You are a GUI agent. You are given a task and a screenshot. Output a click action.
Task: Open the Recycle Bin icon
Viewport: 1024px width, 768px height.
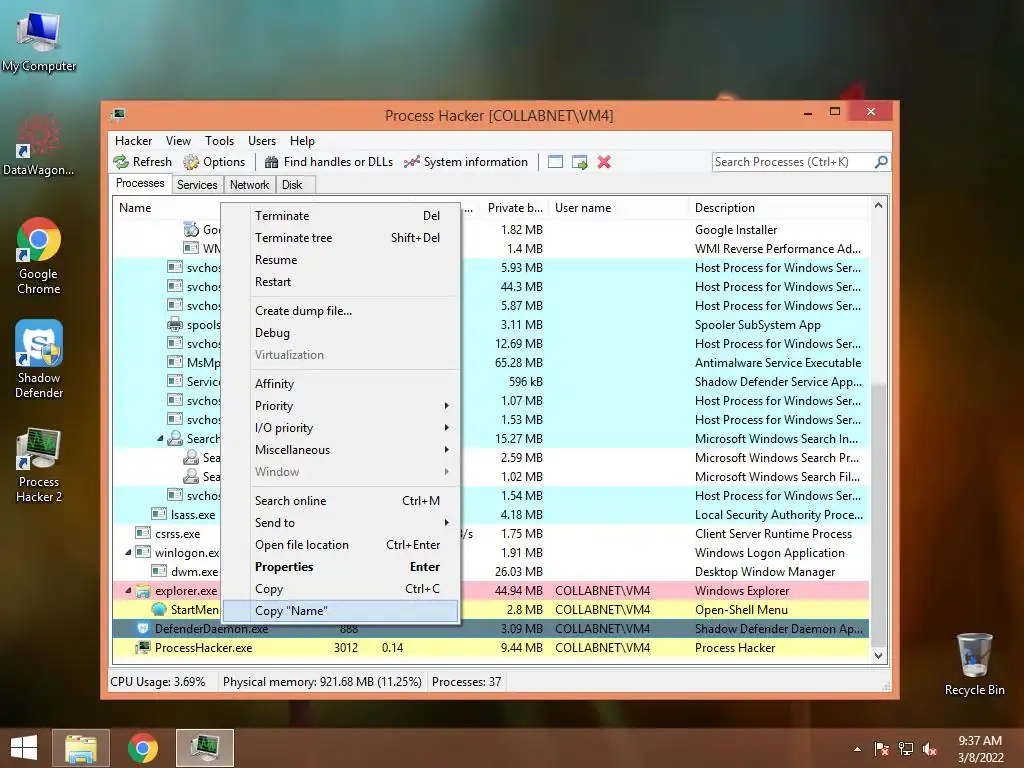(974, 664)
